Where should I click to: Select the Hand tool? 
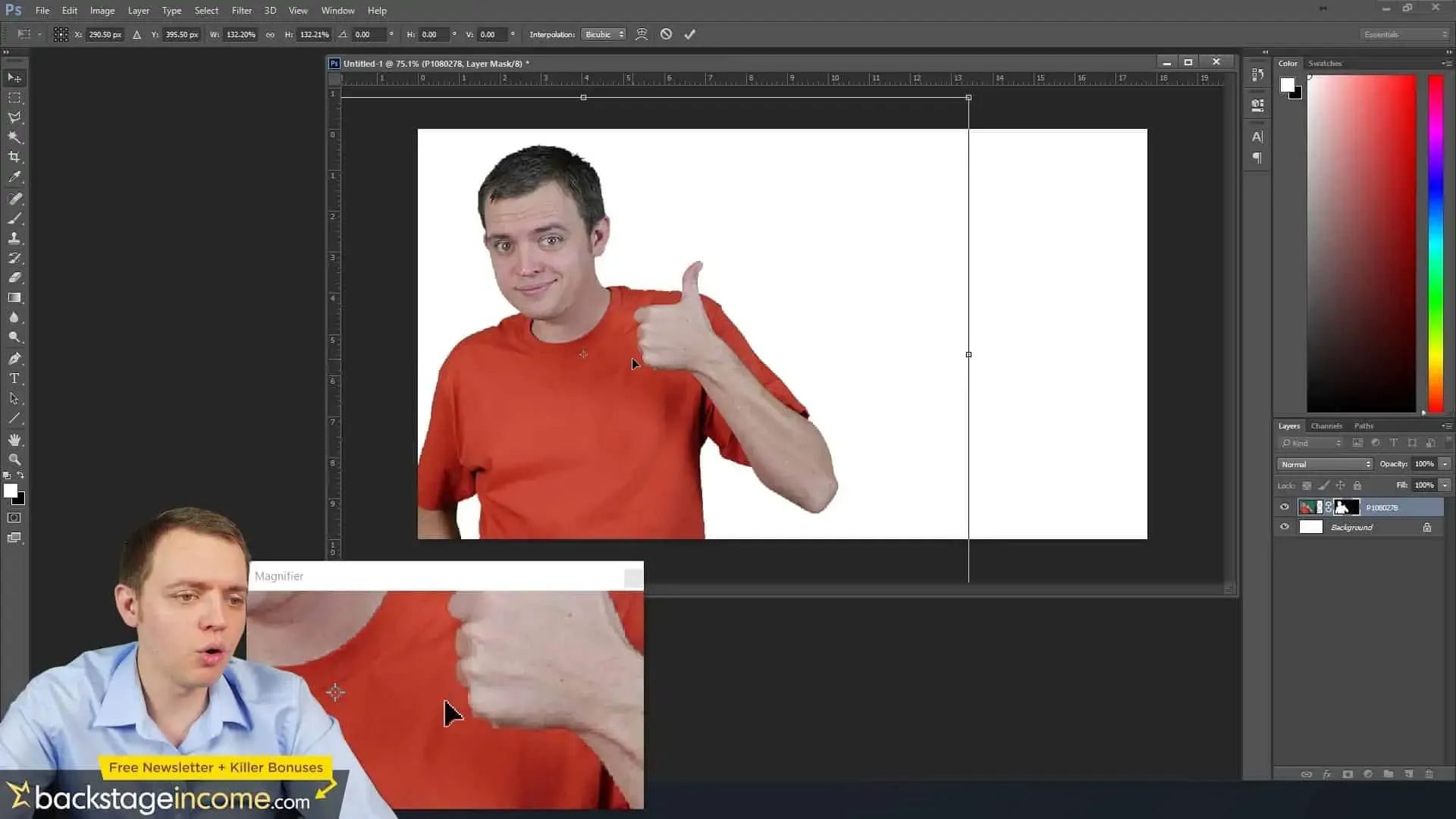tap(14, 440)
